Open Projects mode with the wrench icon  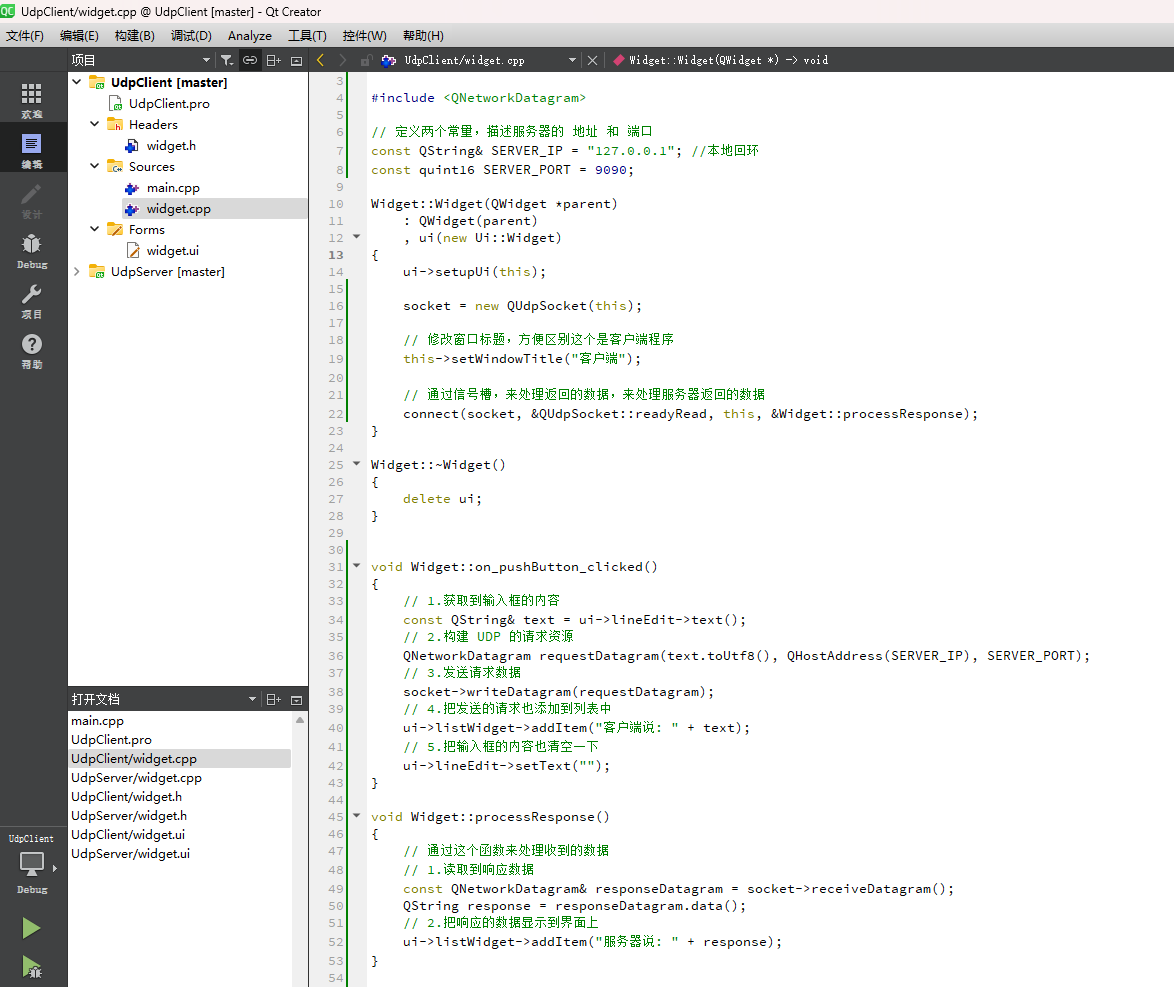coord(31,300)
